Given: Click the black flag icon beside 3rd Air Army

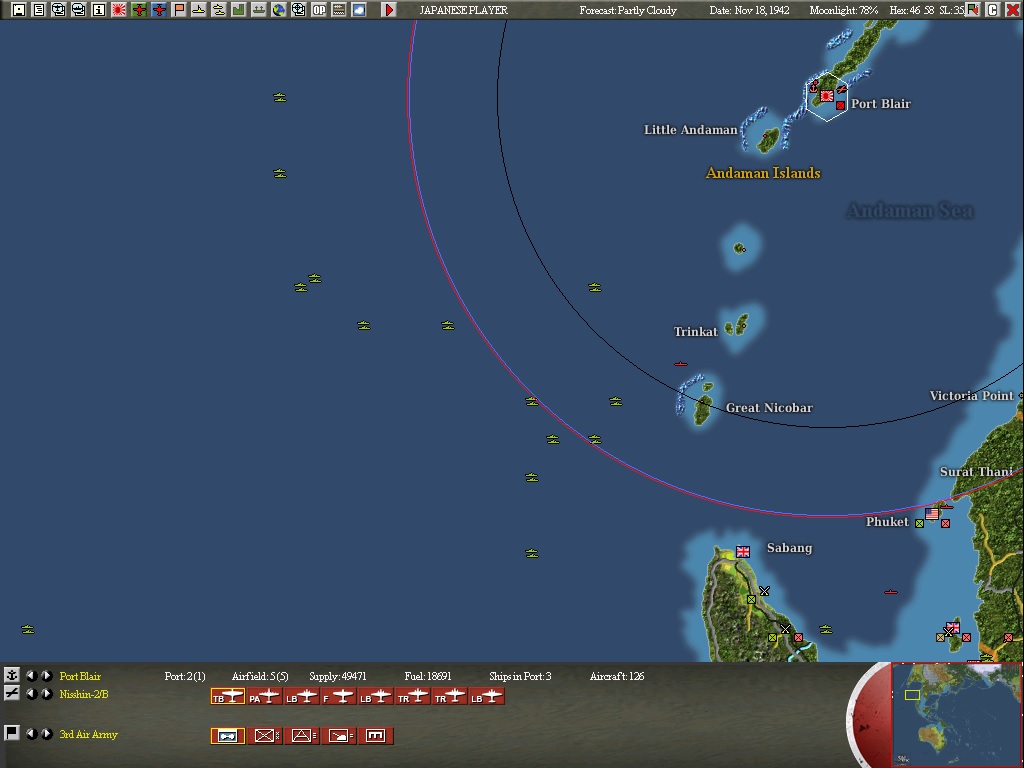Looking at the screenshot, I should coord(11,733).
